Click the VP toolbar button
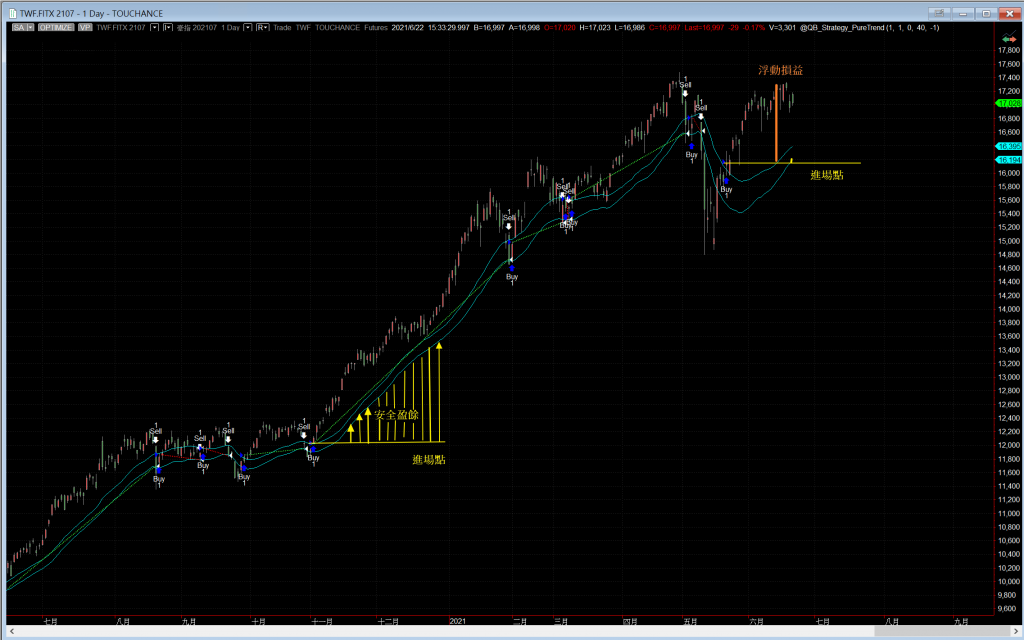This screenshot has height=640, width=1024. coord(85,27)
